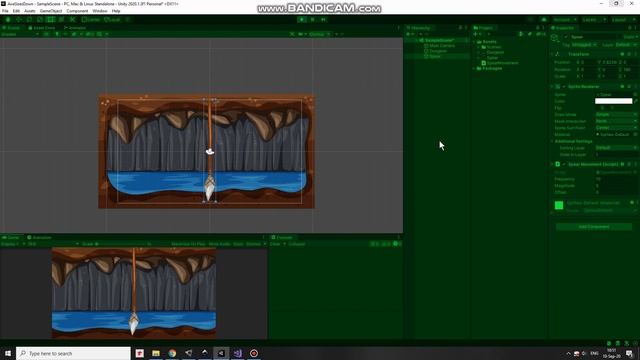Open the Assets menu
640x360 pixels.
point(30,11)
